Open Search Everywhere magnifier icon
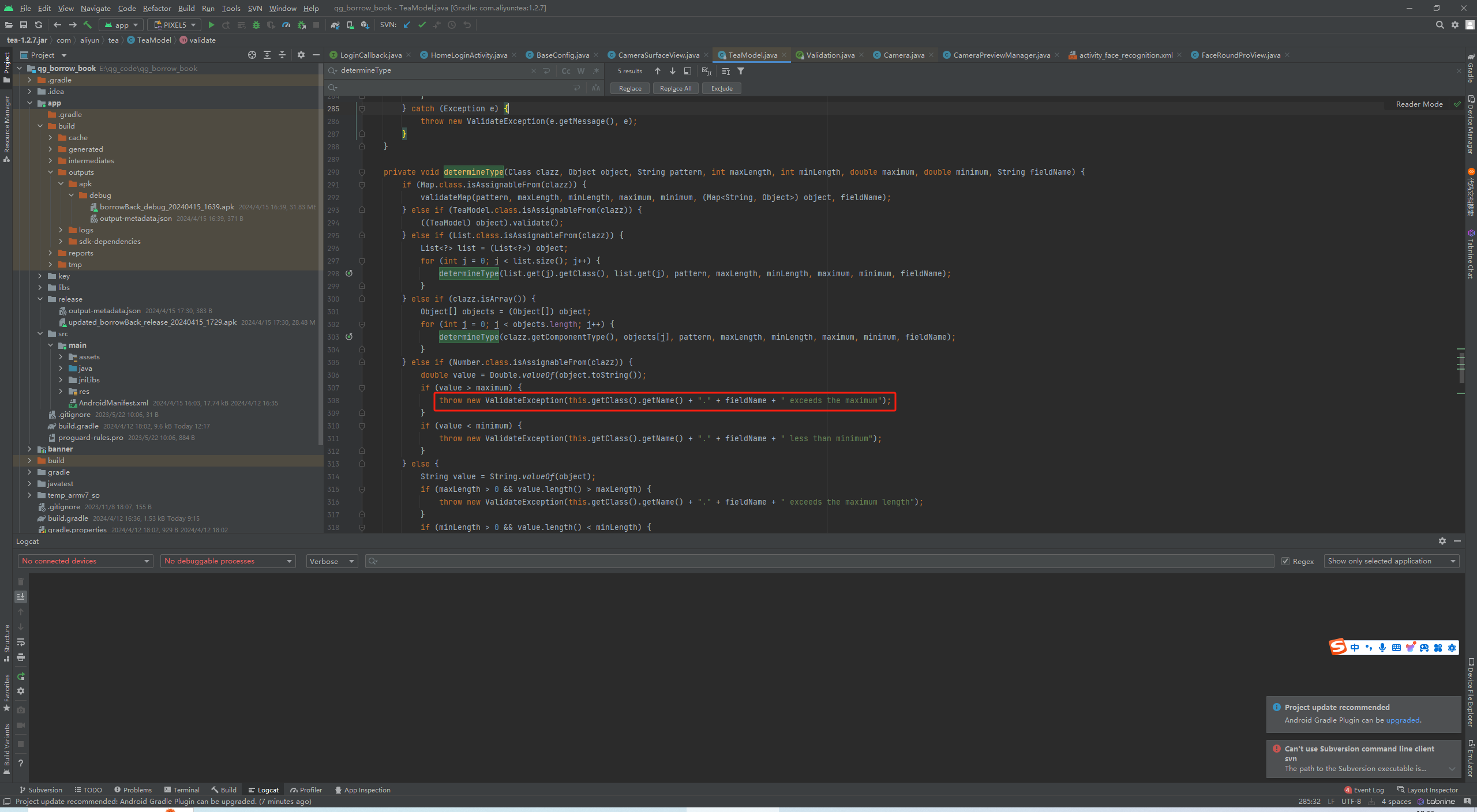Screen dimensions: 1477x812 tap(1440, 25)
